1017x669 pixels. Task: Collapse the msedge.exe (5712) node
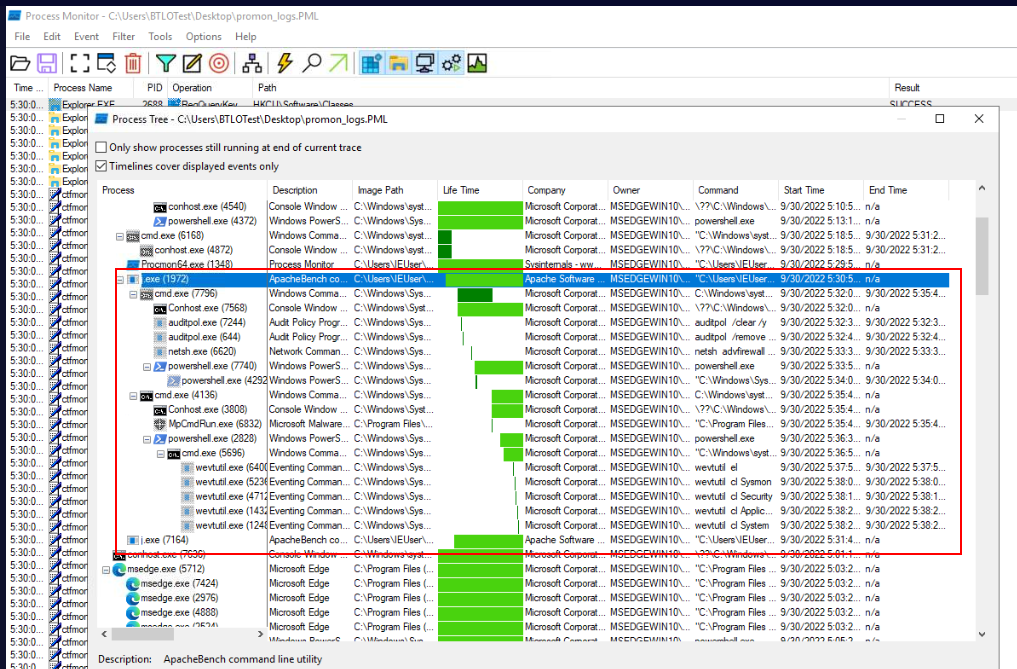(106, 570)
